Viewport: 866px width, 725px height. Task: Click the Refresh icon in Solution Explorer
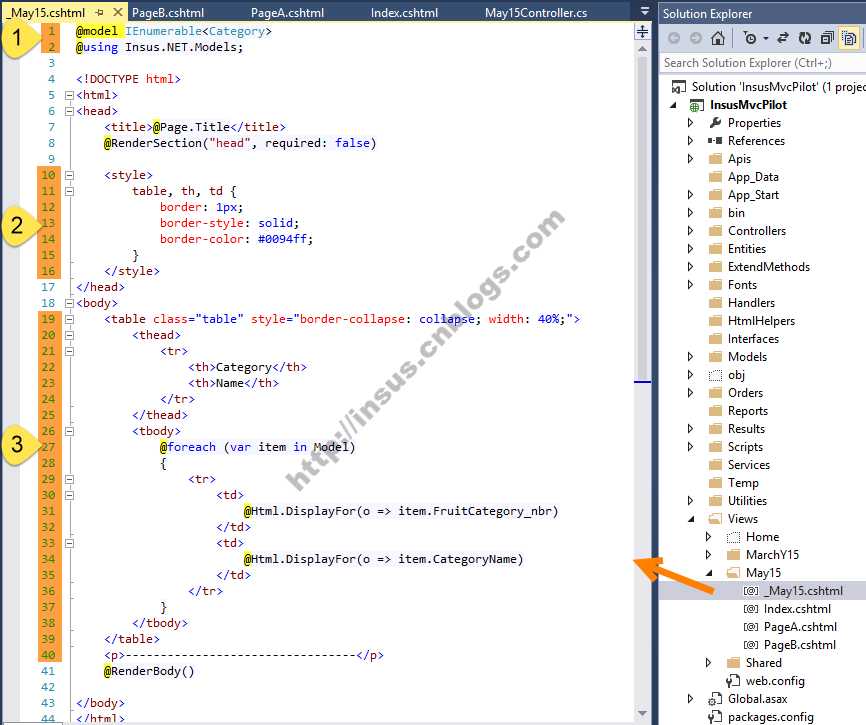pyautogui.click(x=805, y=38)
